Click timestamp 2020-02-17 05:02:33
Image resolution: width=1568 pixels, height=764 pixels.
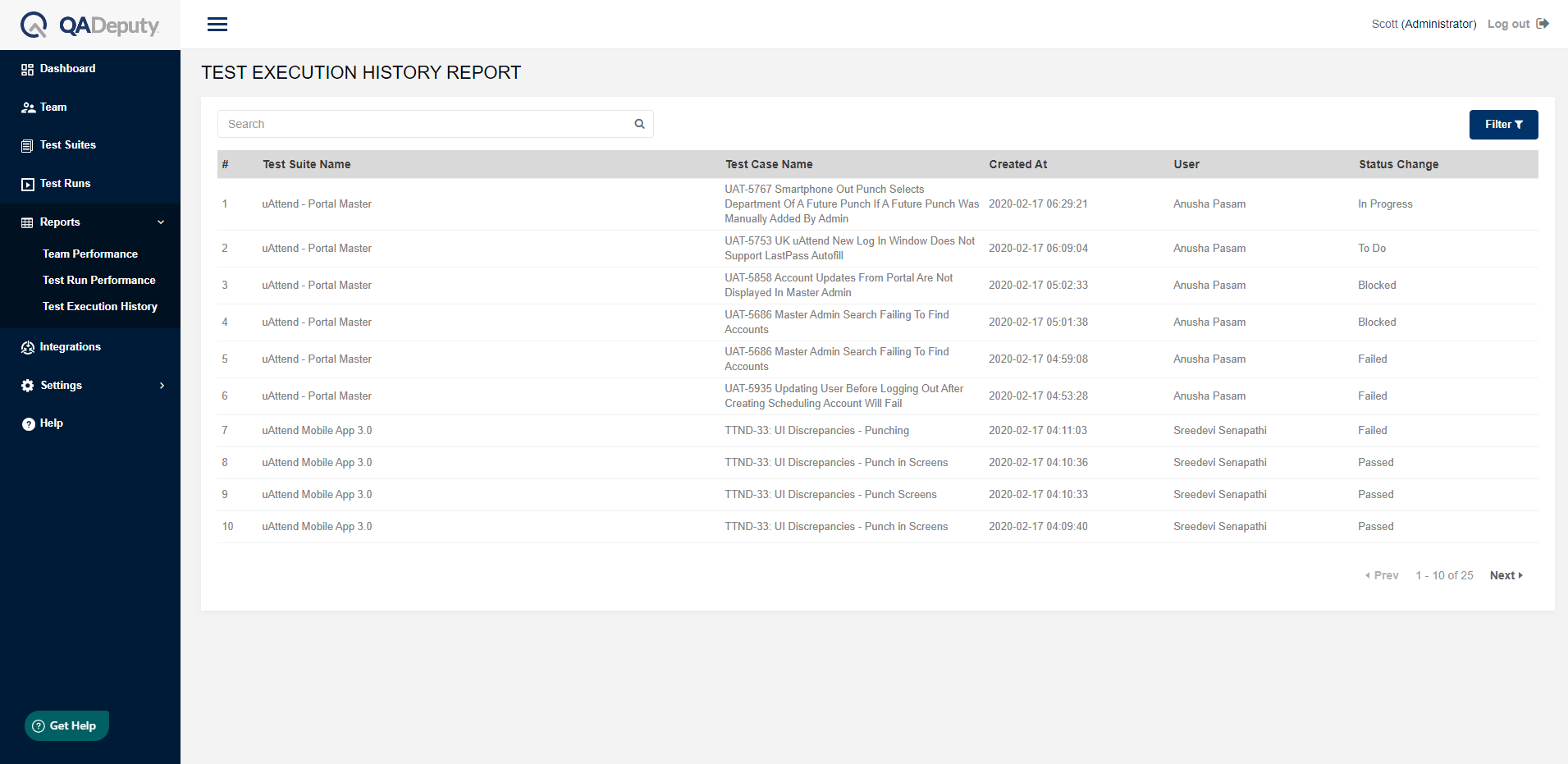pyautogui.click(x=1038, y=286)
